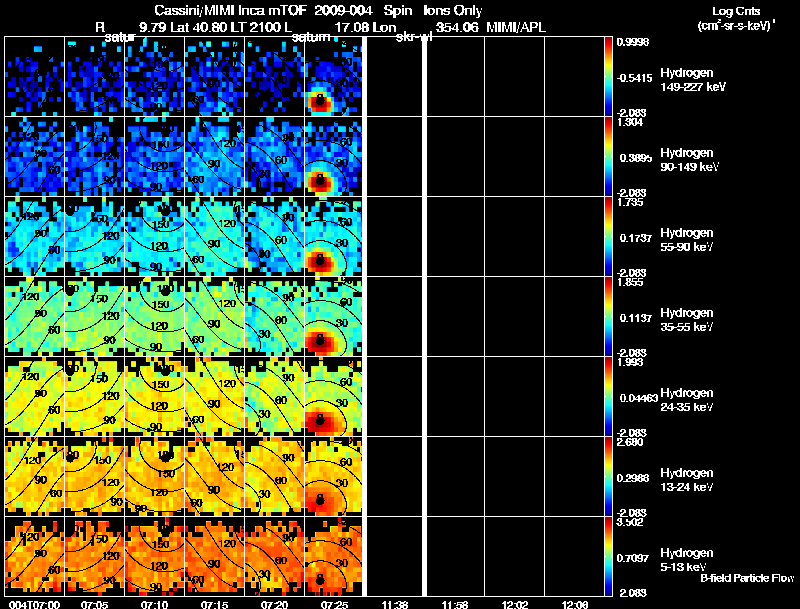Click the '07:15' time label
Viewport: 800px width, 609px height.
(x=214, y=604)
